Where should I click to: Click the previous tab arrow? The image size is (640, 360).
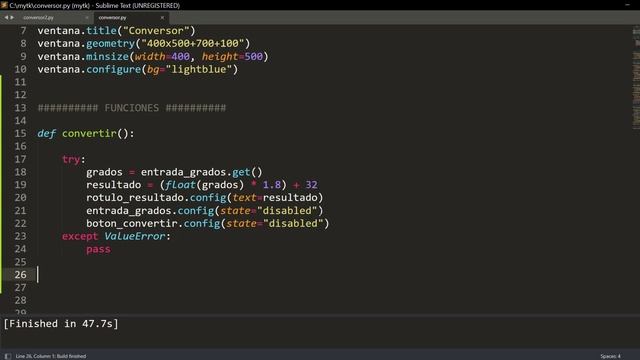6,18
